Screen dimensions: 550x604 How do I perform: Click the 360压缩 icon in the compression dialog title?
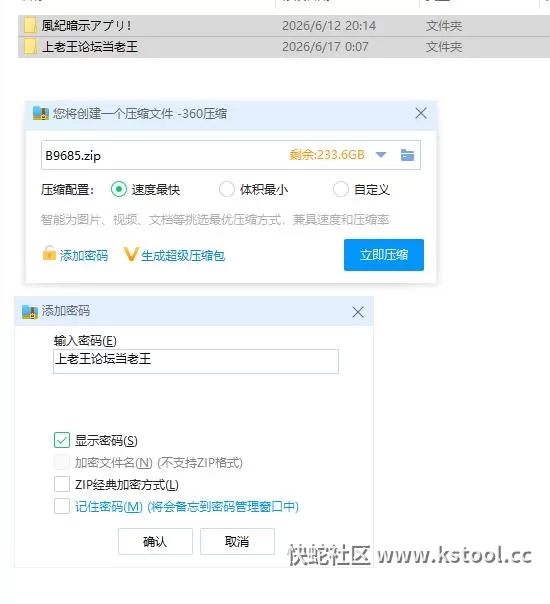41,113
